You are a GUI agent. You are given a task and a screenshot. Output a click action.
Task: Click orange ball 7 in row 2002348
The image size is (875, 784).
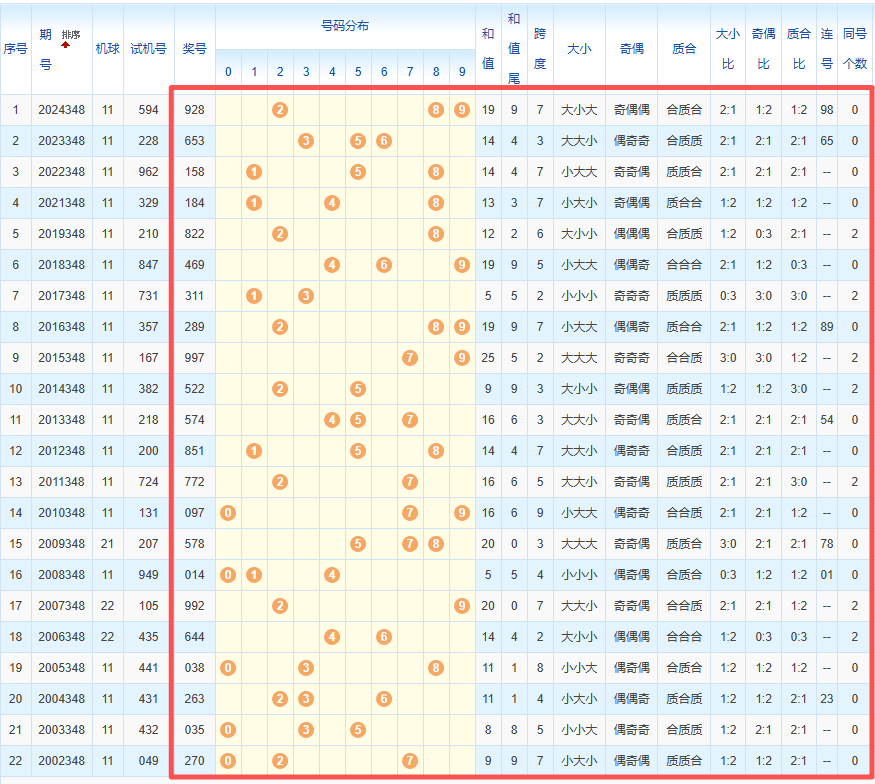[410, 761]
